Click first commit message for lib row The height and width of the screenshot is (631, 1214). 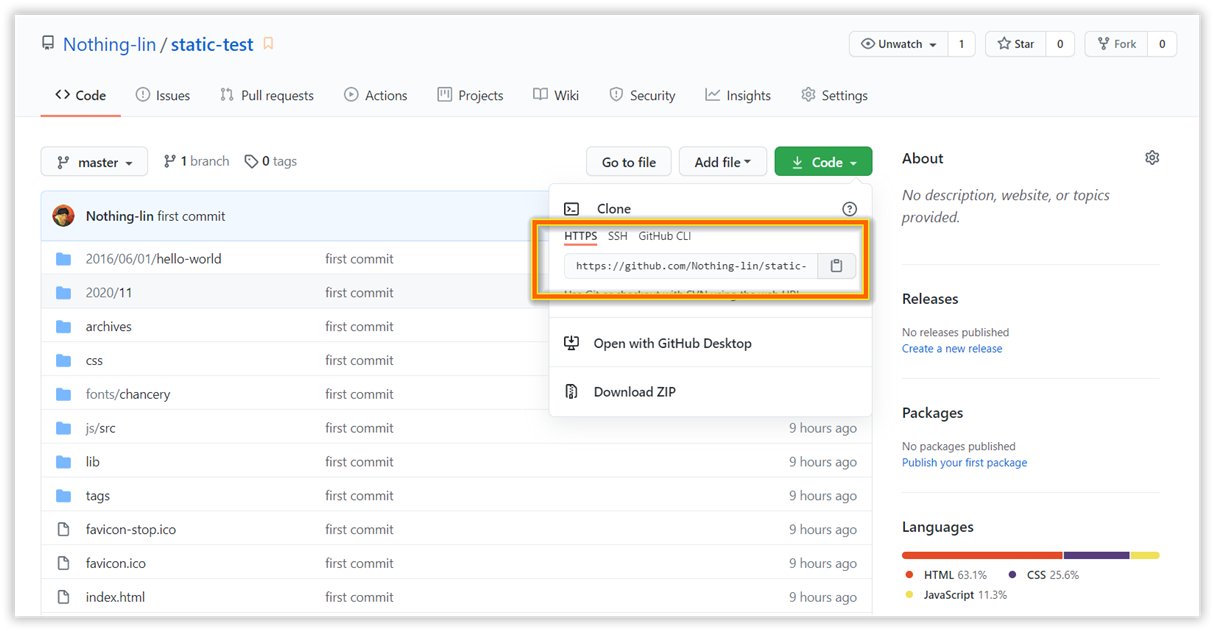click(x=359, y=462)
